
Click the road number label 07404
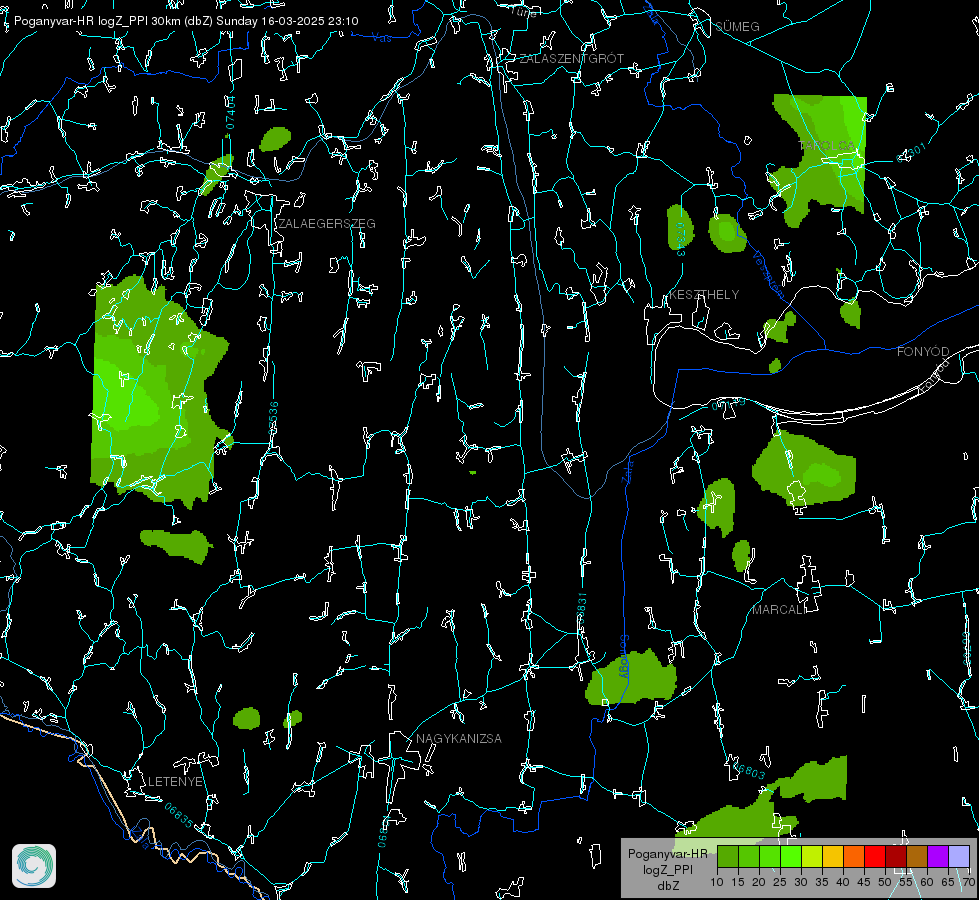(230, 113)
